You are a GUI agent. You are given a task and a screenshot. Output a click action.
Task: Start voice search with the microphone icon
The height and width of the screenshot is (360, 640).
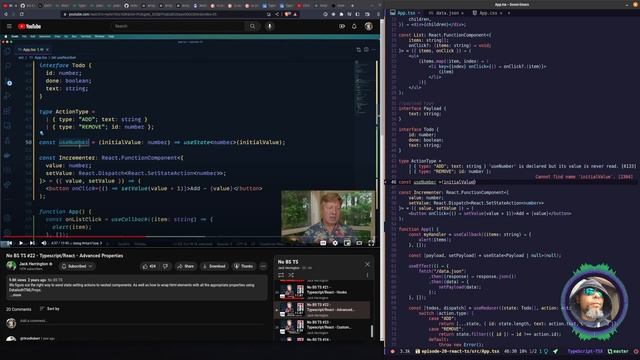tap(269, 26)
